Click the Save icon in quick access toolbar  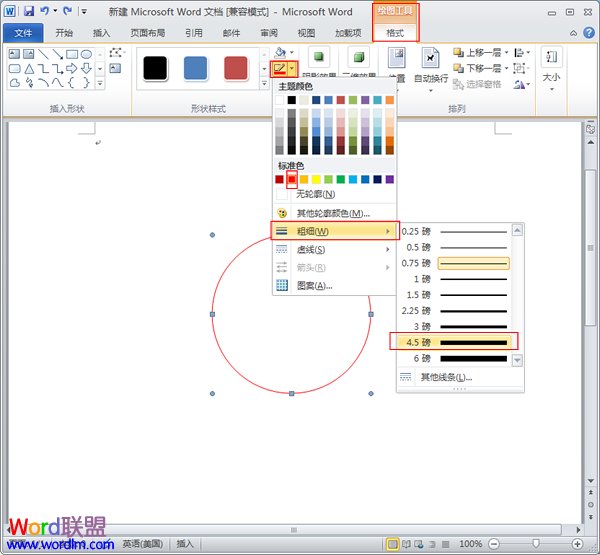tap(28, 12)
